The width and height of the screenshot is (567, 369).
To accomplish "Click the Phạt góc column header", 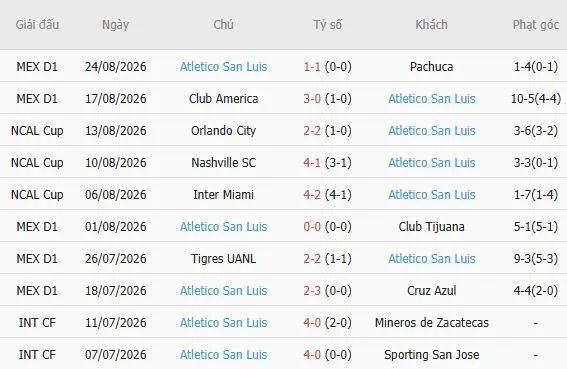I will click(x=536, y=25).
